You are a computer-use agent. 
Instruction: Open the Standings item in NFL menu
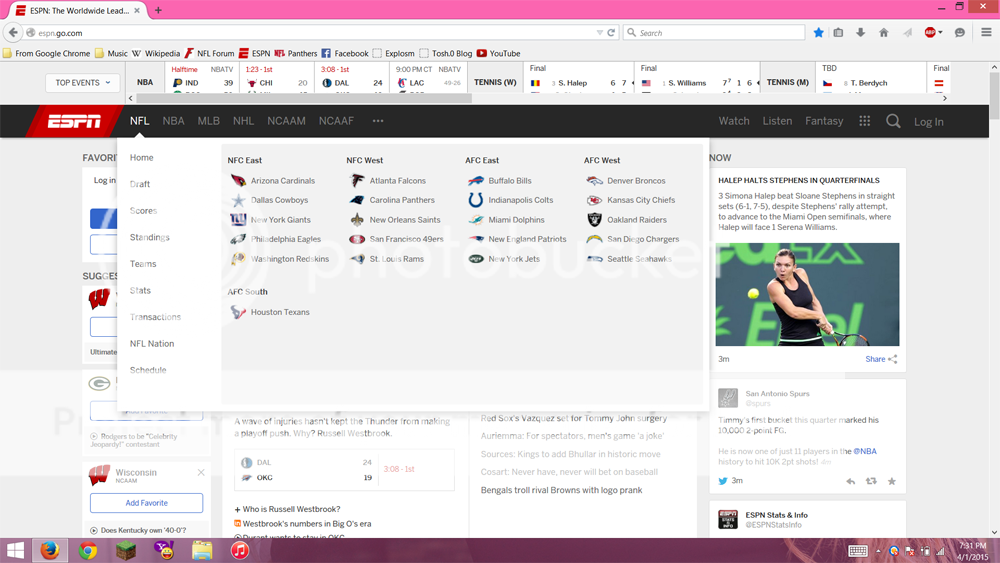(150, 237)
